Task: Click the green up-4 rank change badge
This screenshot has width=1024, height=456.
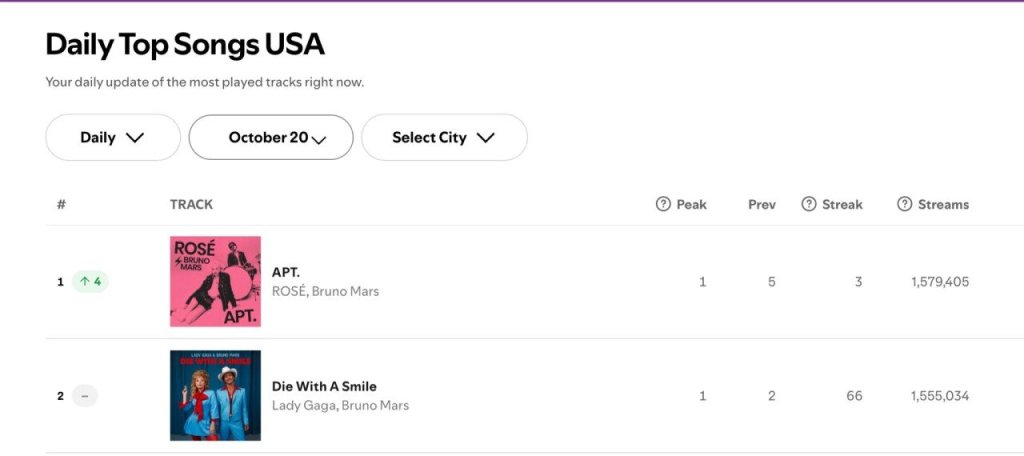Action: coord(90,282)
